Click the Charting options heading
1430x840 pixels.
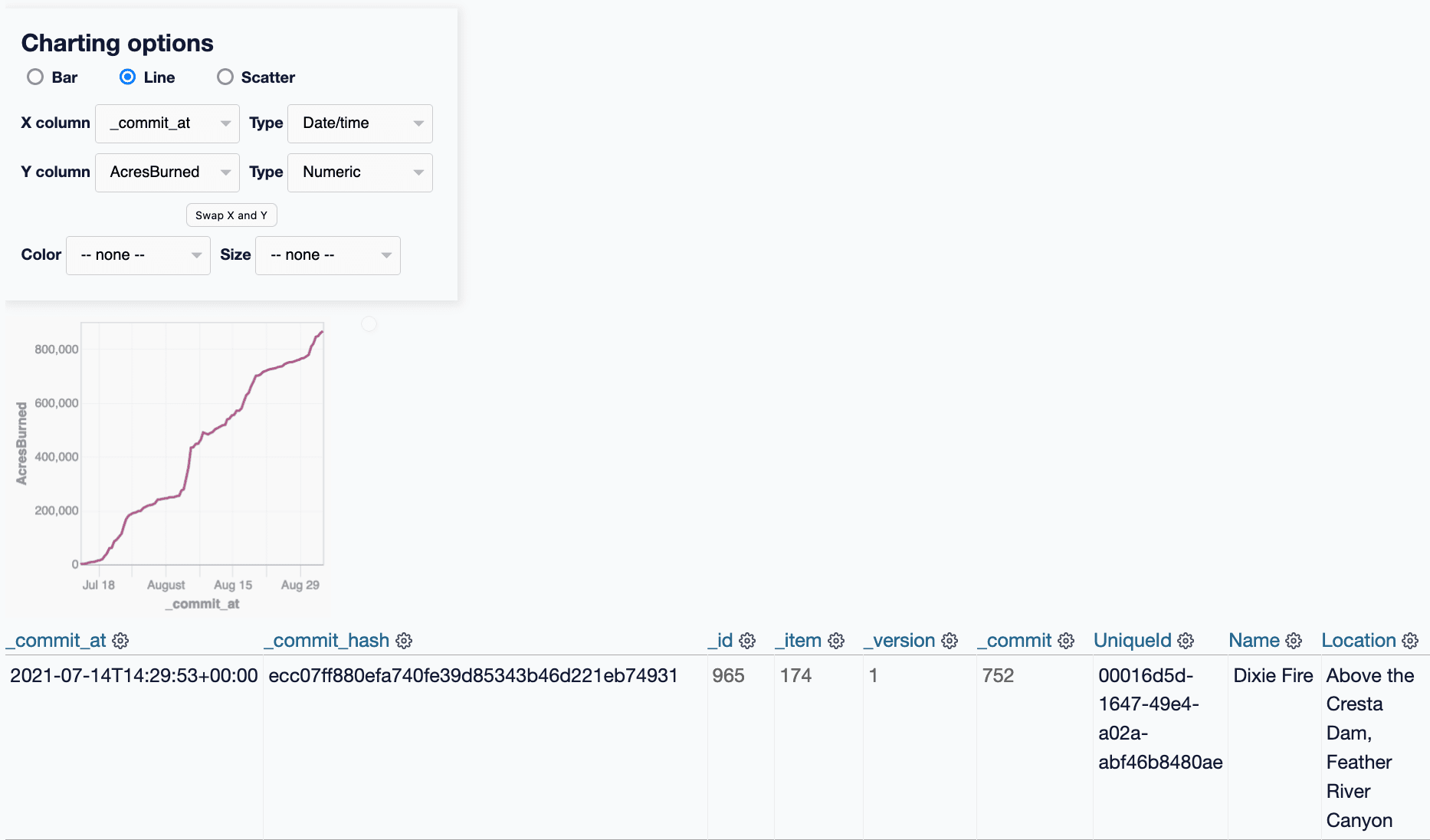point(117,44)
